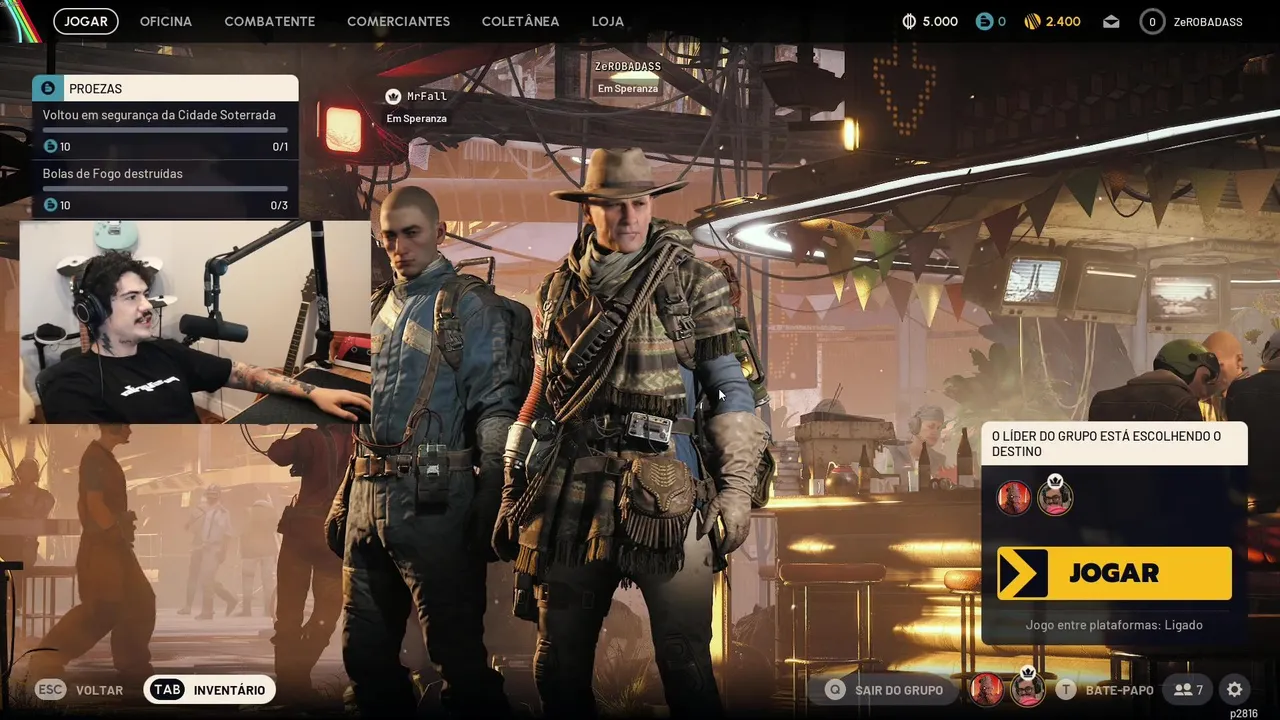Open the PROEZAS panel title
This screenshot has height=720, width=1280.
(x=95, y=89)
